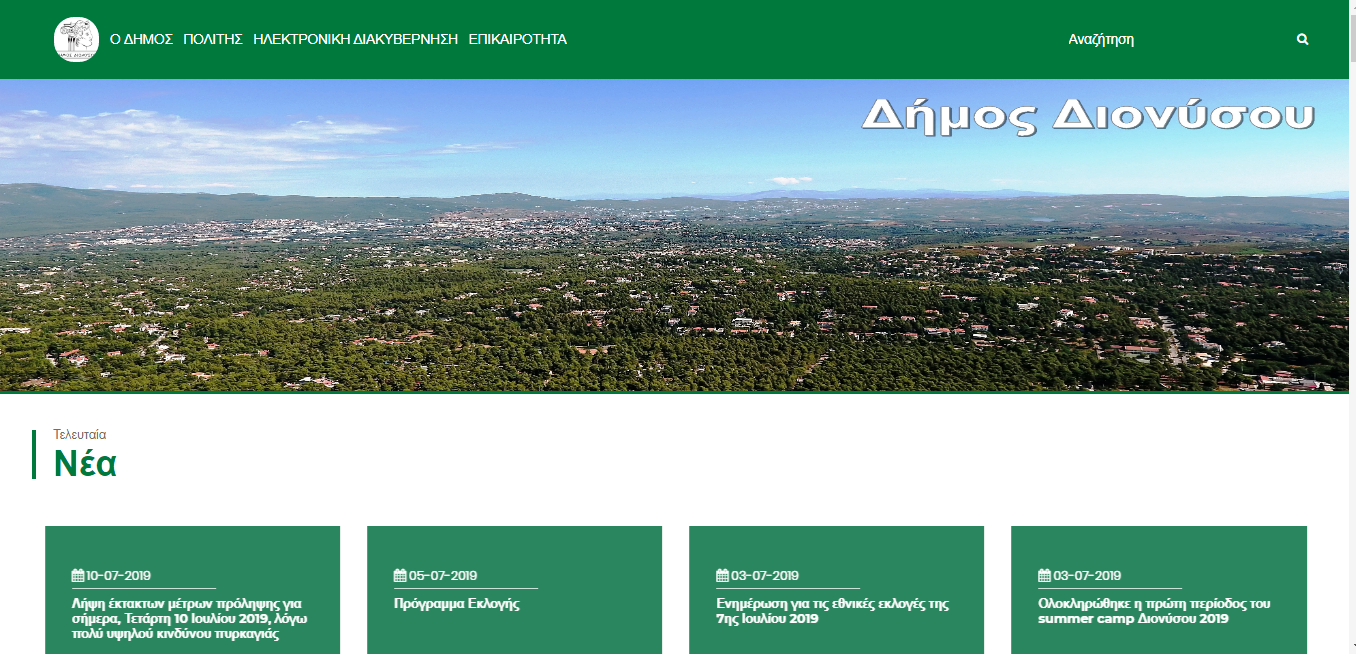
Task: Click the Νέα section heading
Action: pos(85,464)
